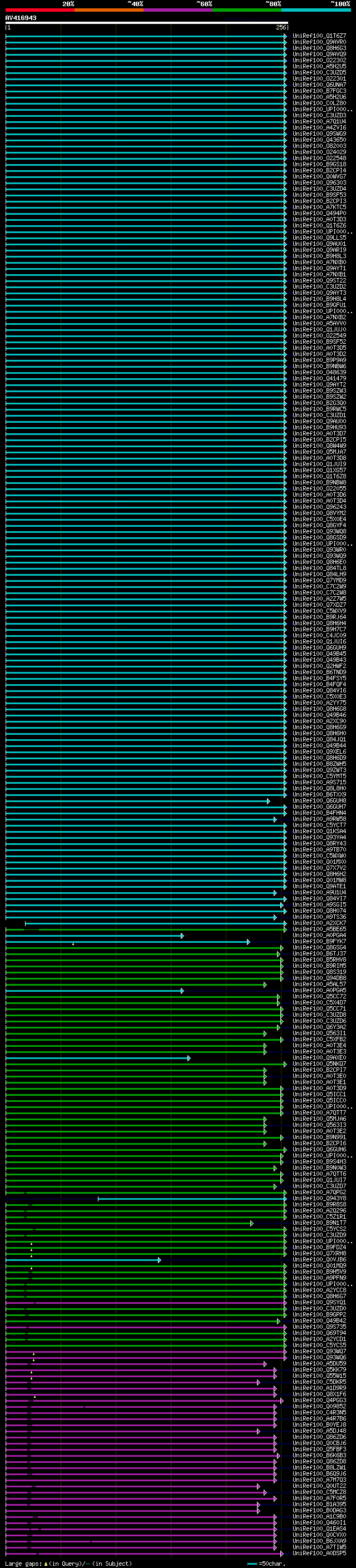This screenshot has height=1568, width=356.
Task: Select hit label UniRef100_B5RHV8
Action: (x=319, y=960)
